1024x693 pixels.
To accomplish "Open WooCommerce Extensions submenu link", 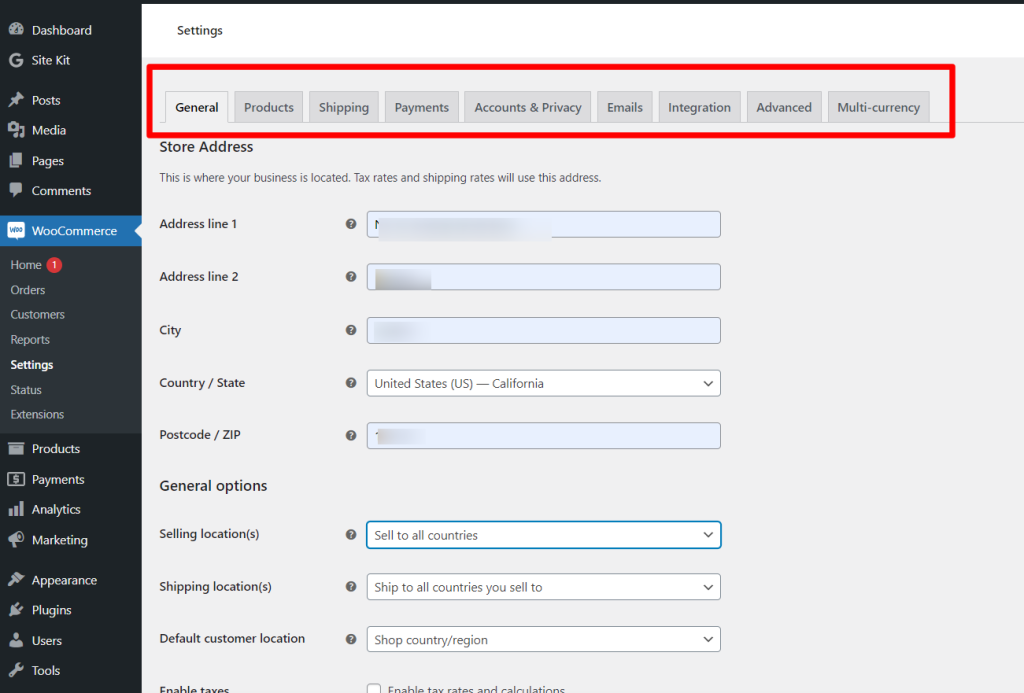I will coord(37,414).
